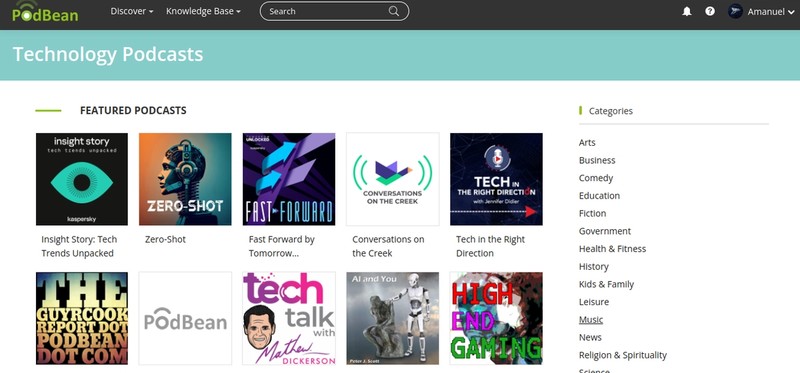Go to Health & Fitness category
The height and width of the screenshot is (373, 800).
point(612,249)
